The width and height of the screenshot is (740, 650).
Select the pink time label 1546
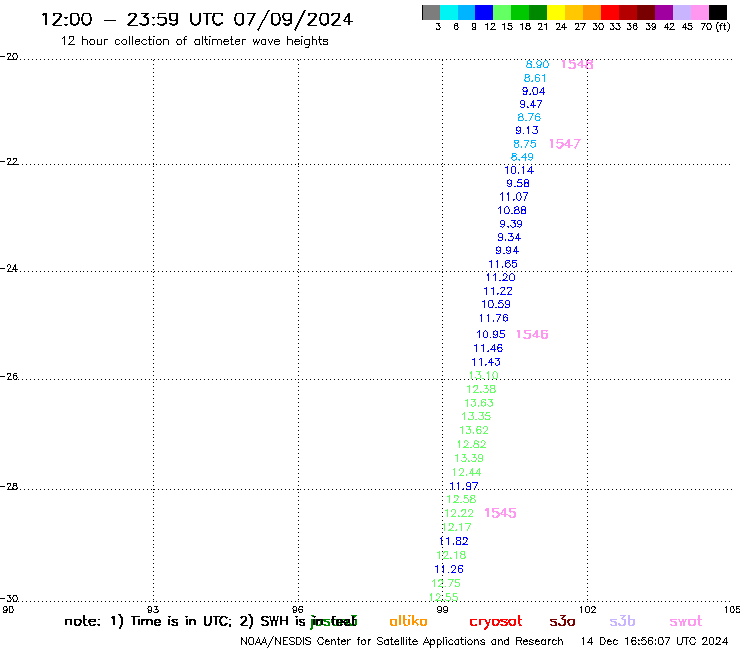(532, 334)
